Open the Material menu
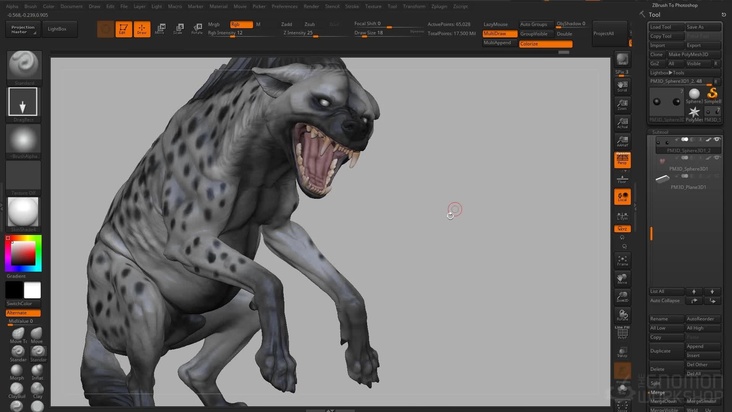 pos(218,7)
